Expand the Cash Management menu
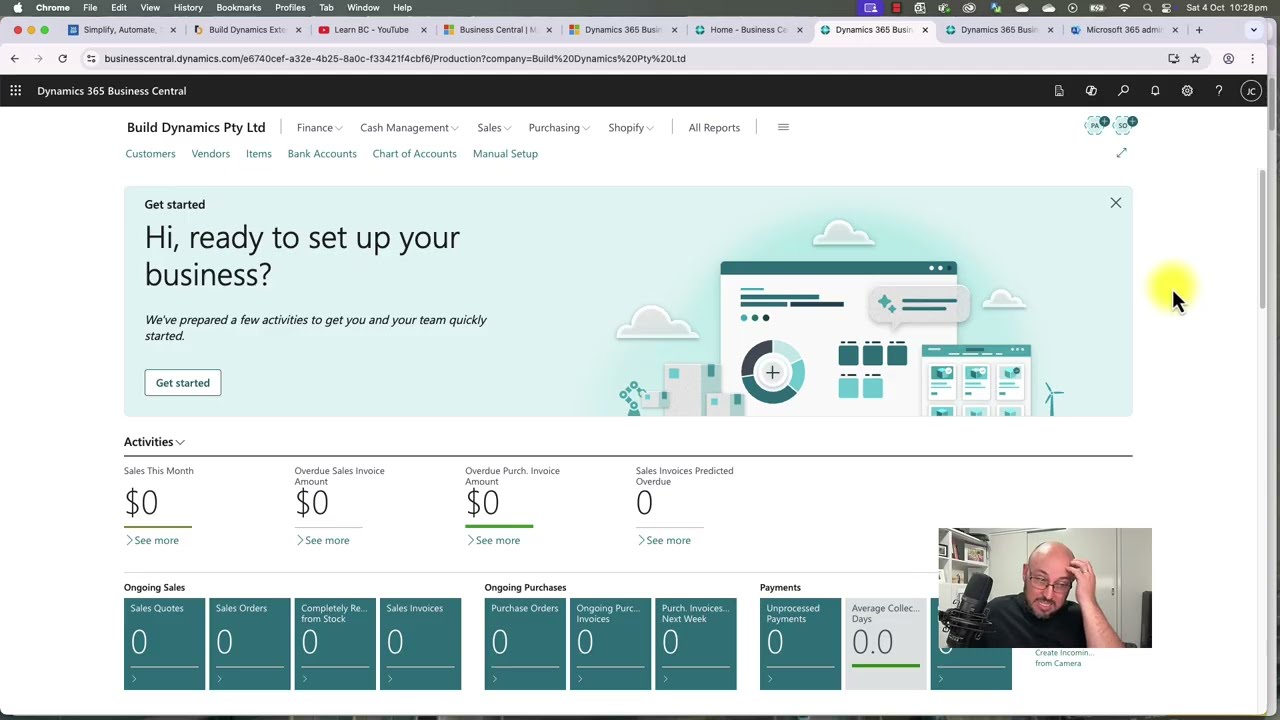 pyautogui.click(x=409, y=128)
